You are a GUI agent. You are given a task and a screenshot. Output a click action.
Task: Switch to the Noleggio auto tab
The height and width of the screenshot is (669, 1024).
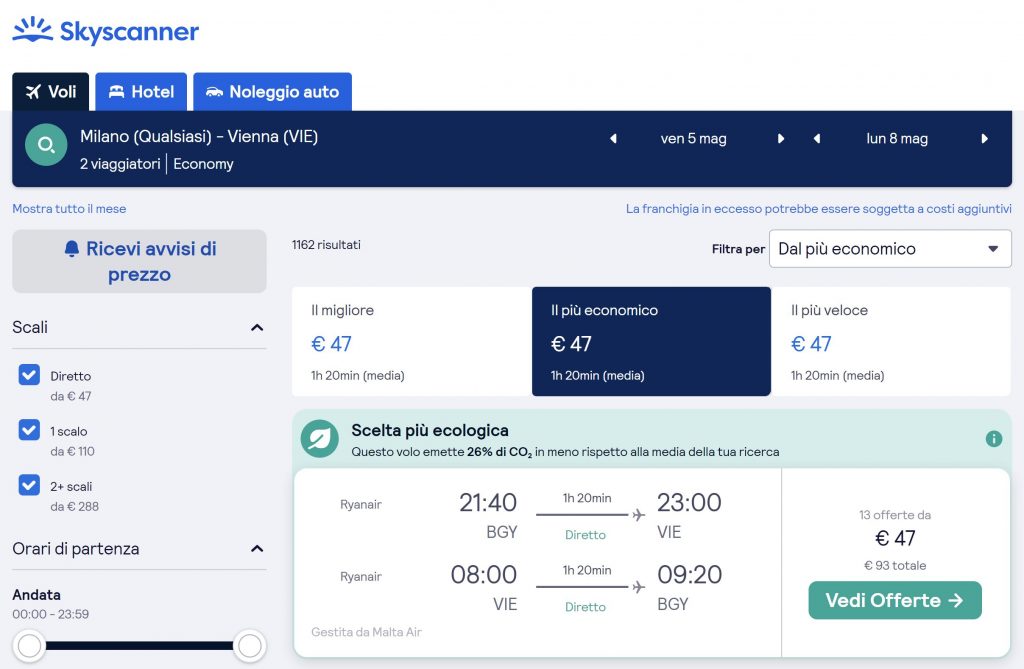[x=272, y=92]
